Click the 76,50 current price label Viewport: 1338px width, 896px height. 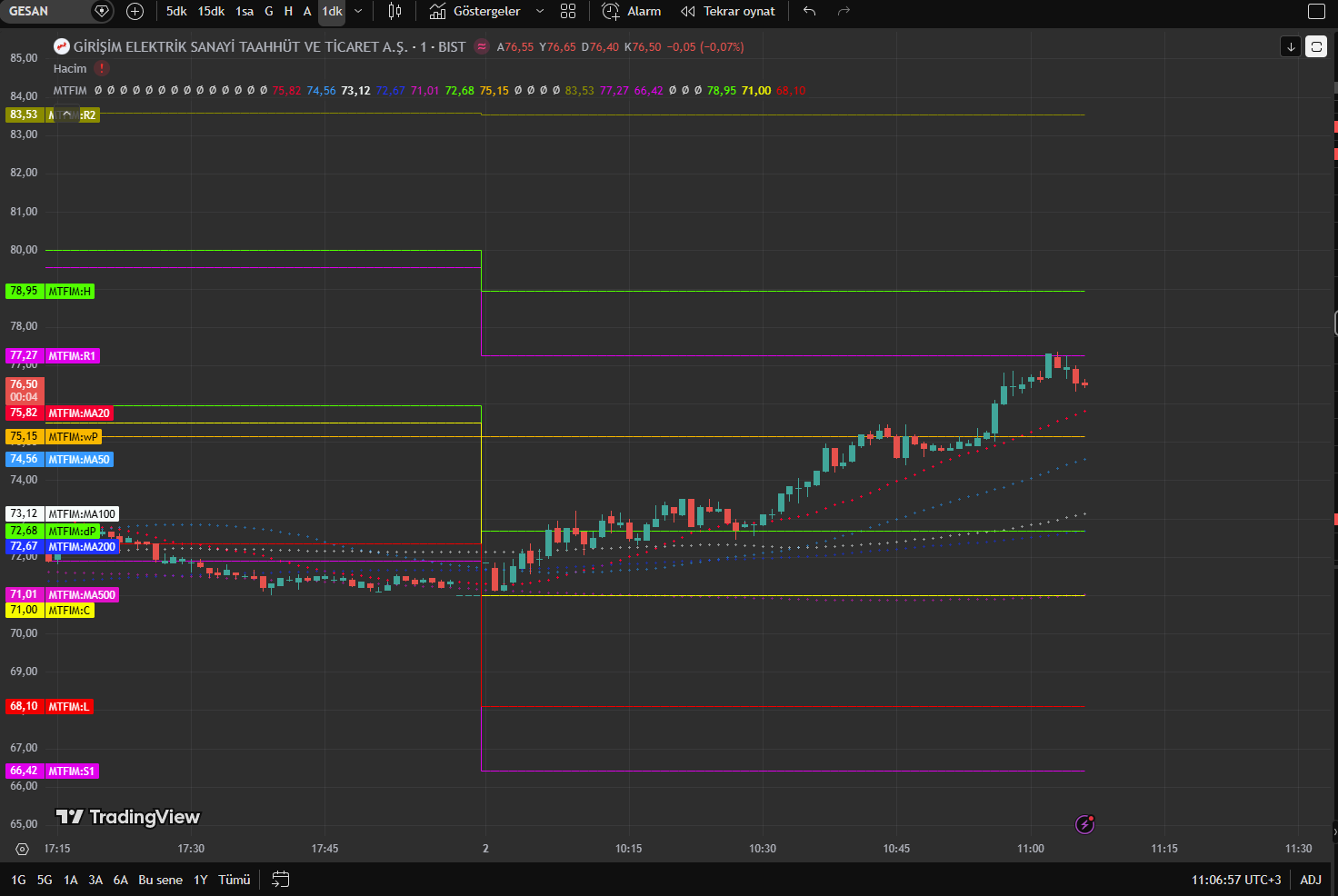coord(25,391)
